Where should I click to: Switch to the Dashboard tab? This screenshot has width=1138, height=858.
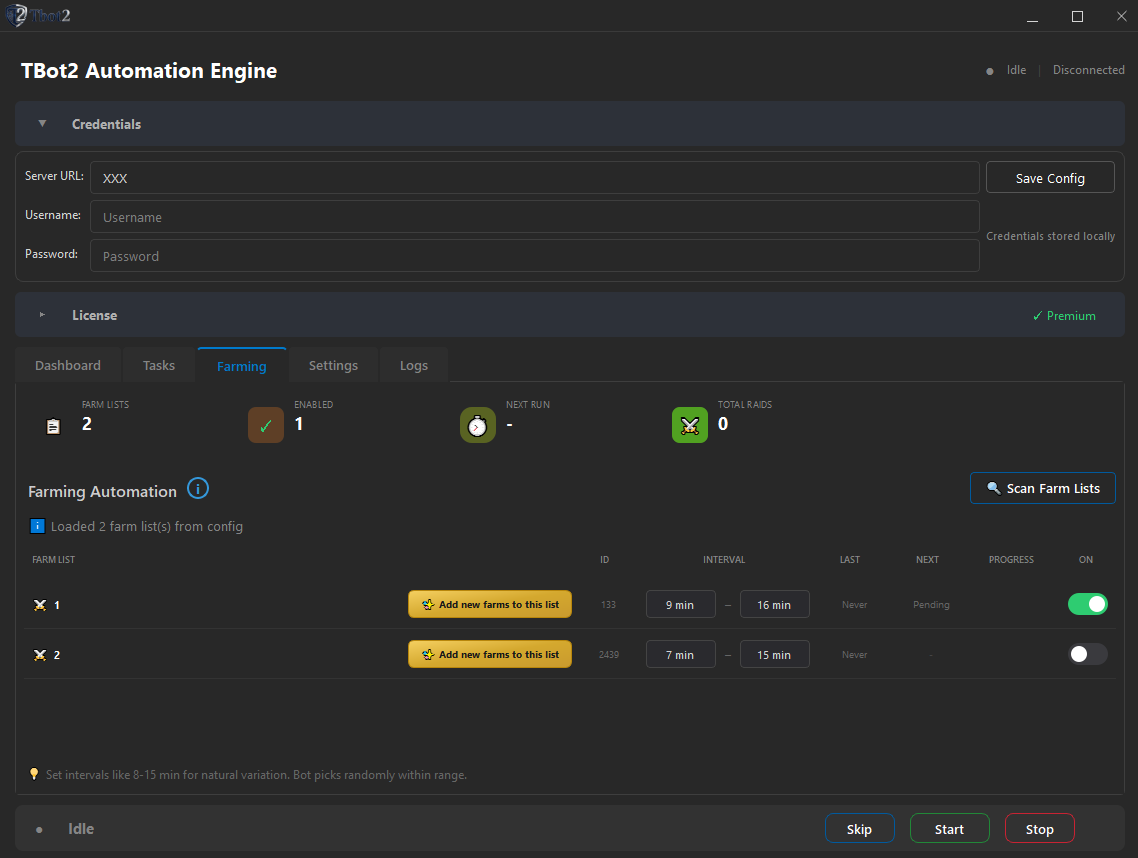[67, 364]
